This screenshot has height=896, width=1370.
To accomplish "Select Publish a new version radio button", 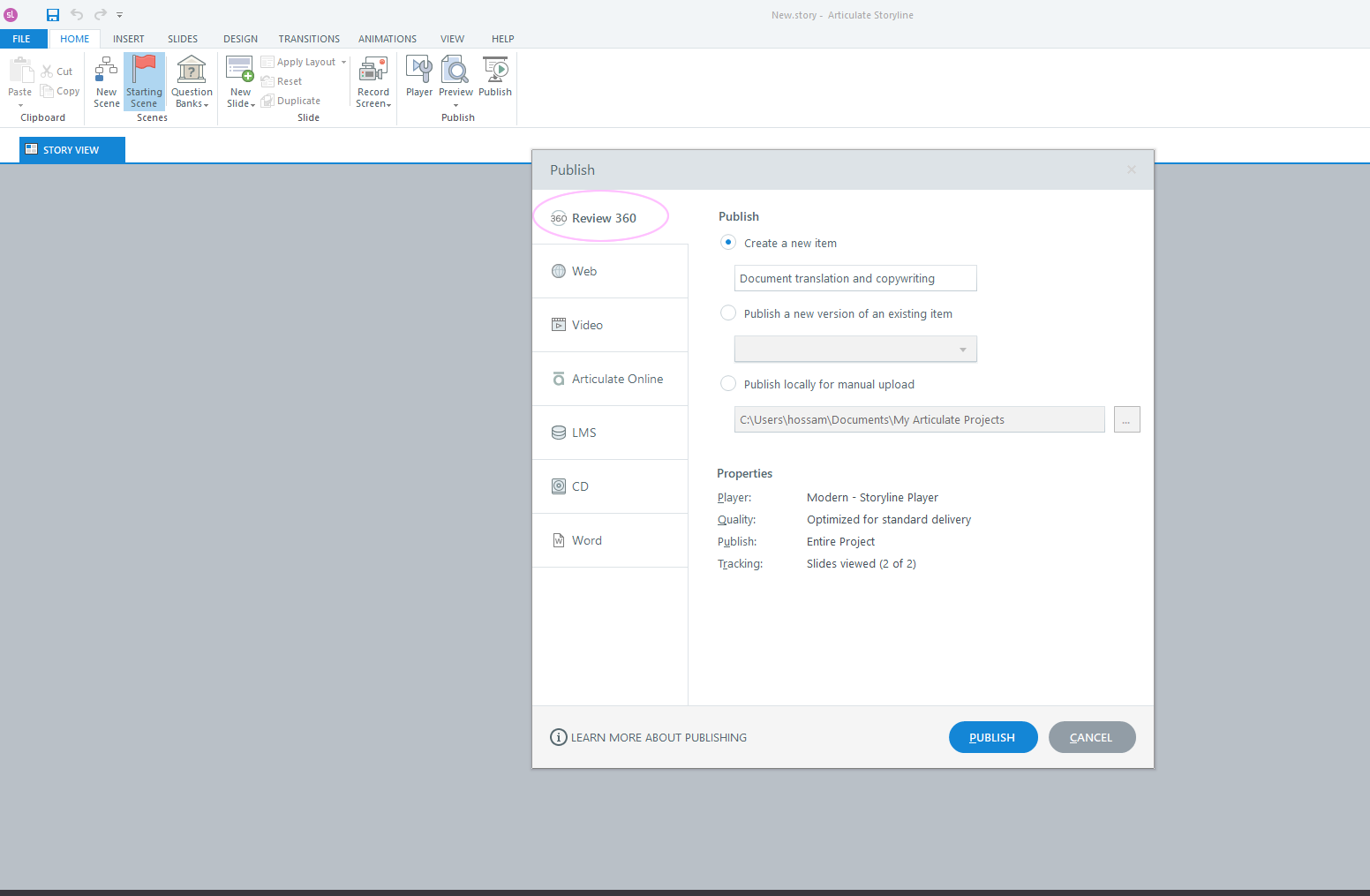I will click(728, 313).
